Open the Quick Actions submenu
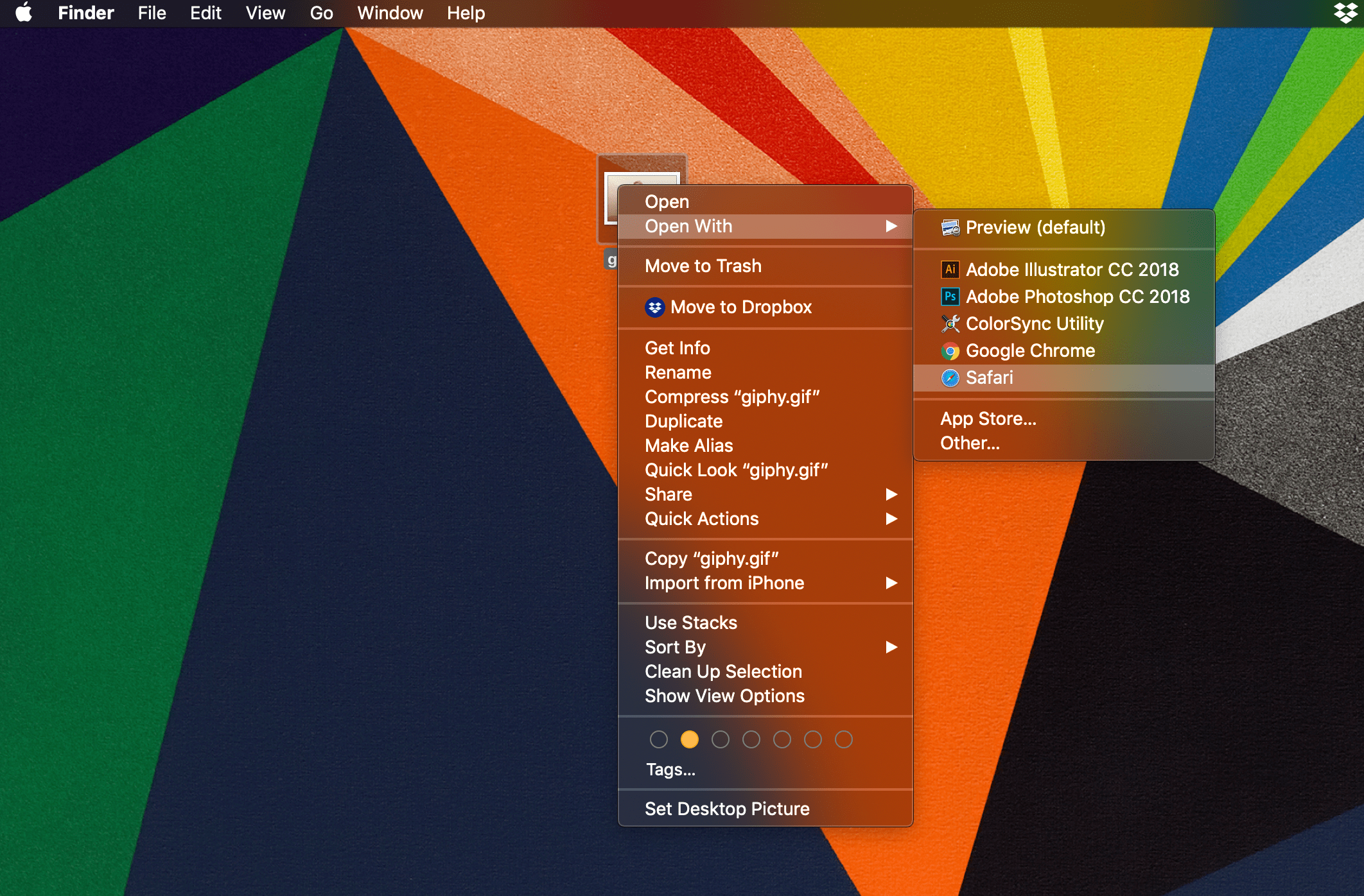 click(x=702, y=519)
